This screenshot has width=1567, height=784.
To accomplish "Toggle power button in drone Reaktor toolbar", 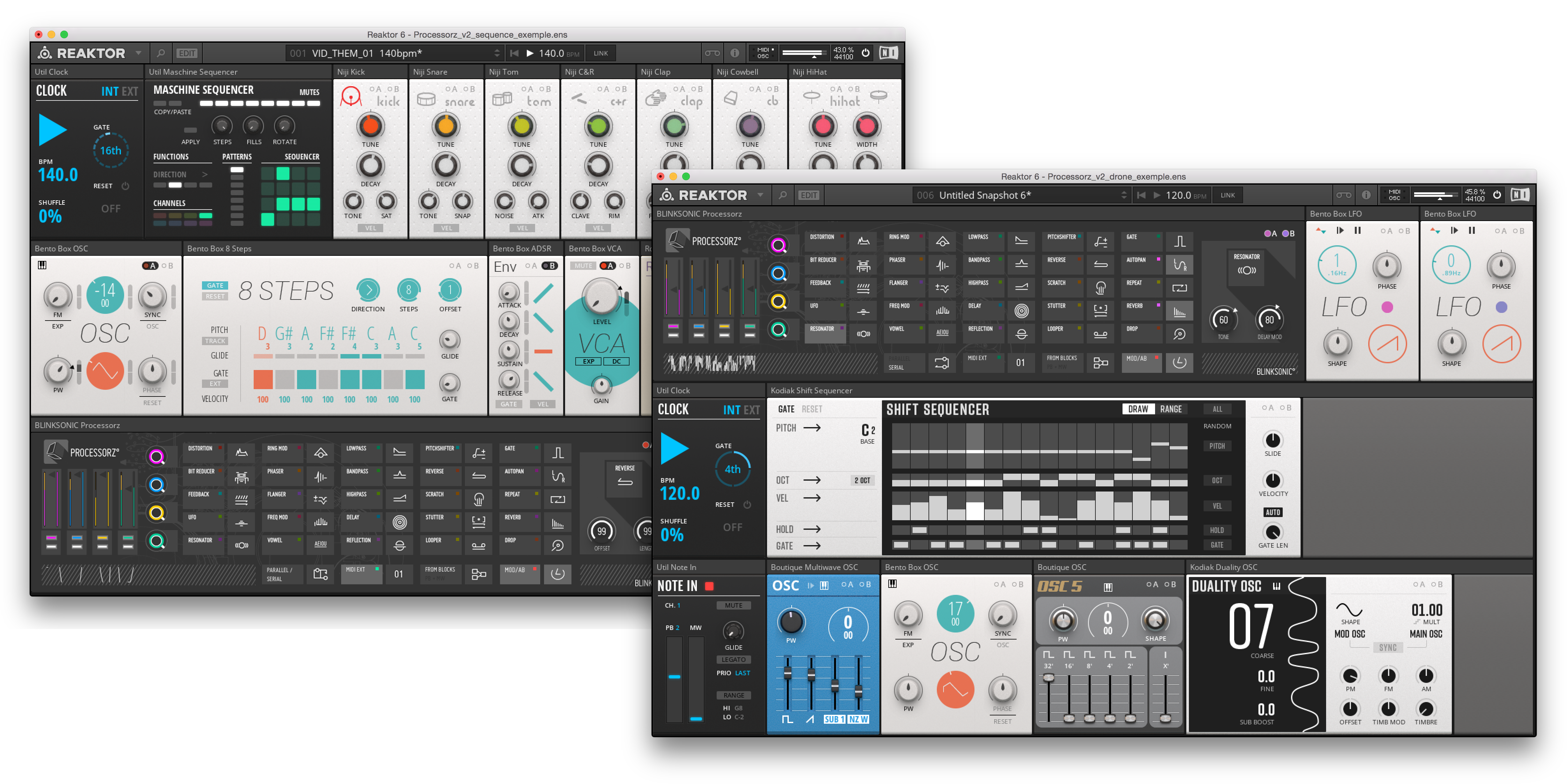I will pos(1497,195).
